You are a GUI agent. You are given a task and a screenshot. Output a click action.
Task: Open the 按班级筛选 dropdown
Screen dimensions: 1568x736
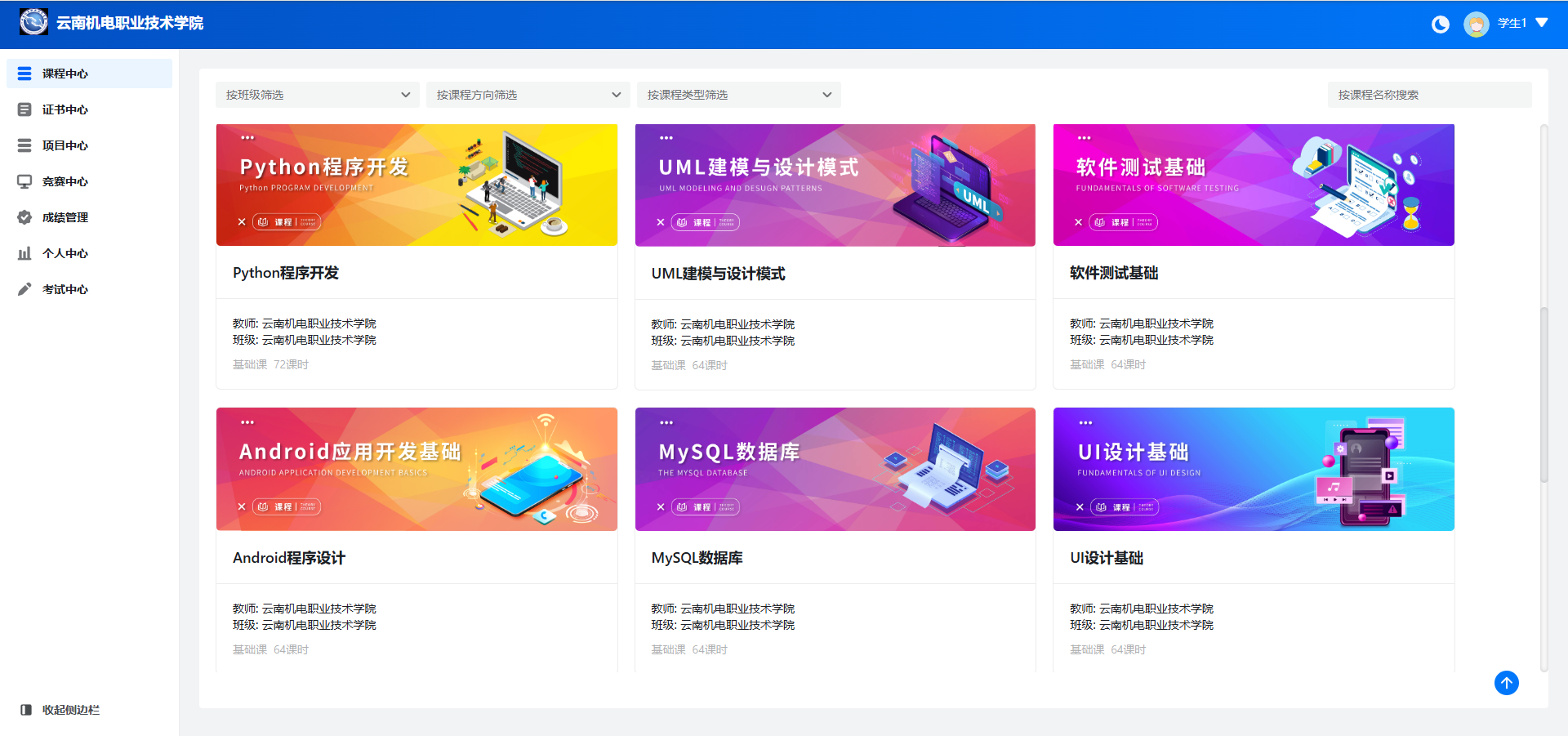click(x=318, y=95)
